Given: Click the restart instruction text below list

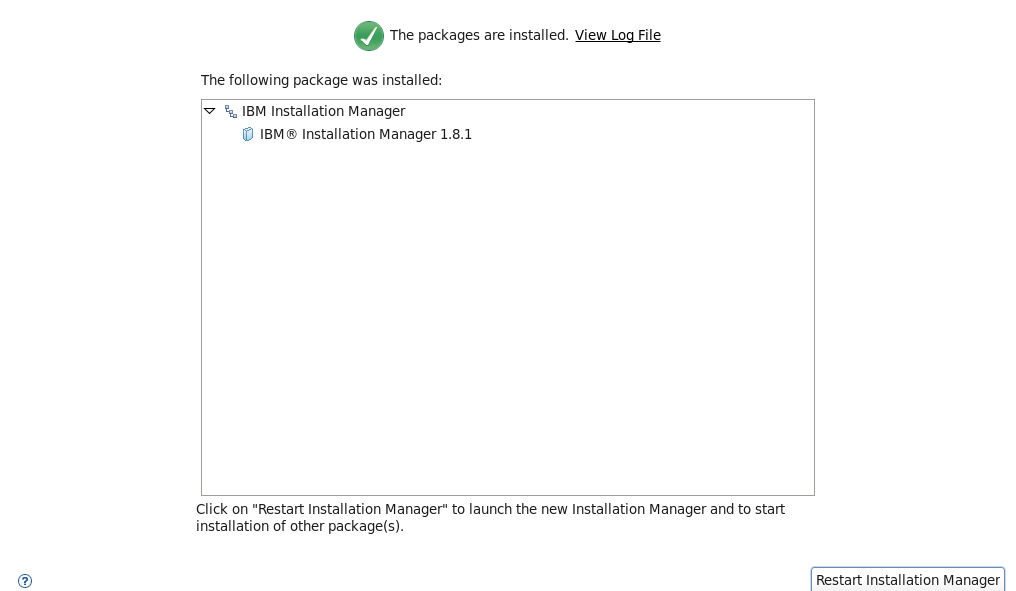Looking at the screenshot, I should (x=490, y=509).
